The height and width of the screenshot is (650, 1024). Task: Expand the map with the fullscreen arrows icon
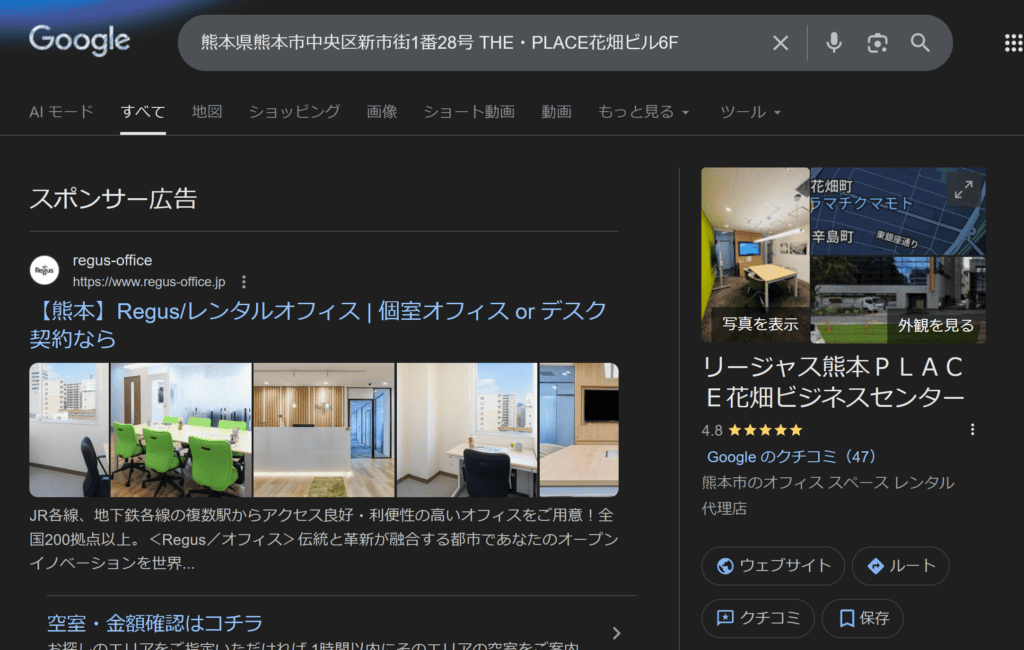coord(963,189)
